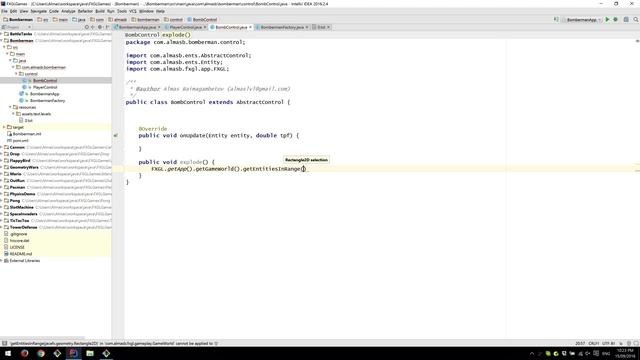This screenshot has height=360, width=640.
Task: Expand the target folder
Action: [4, 127]
